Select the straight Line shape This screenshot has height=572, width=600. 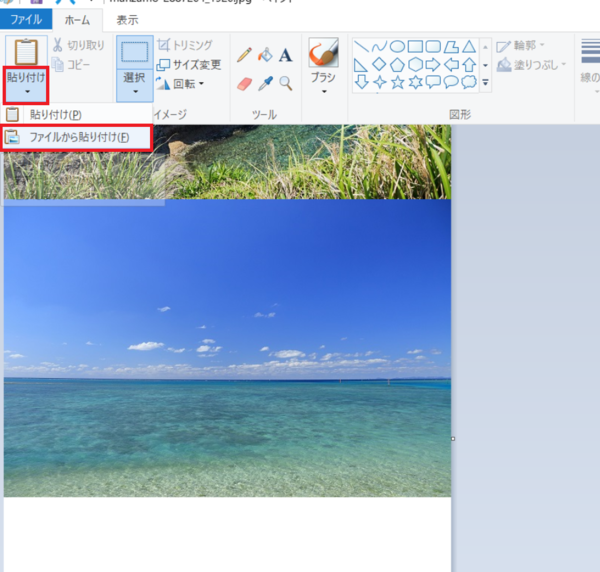click(x=361, y=47)
